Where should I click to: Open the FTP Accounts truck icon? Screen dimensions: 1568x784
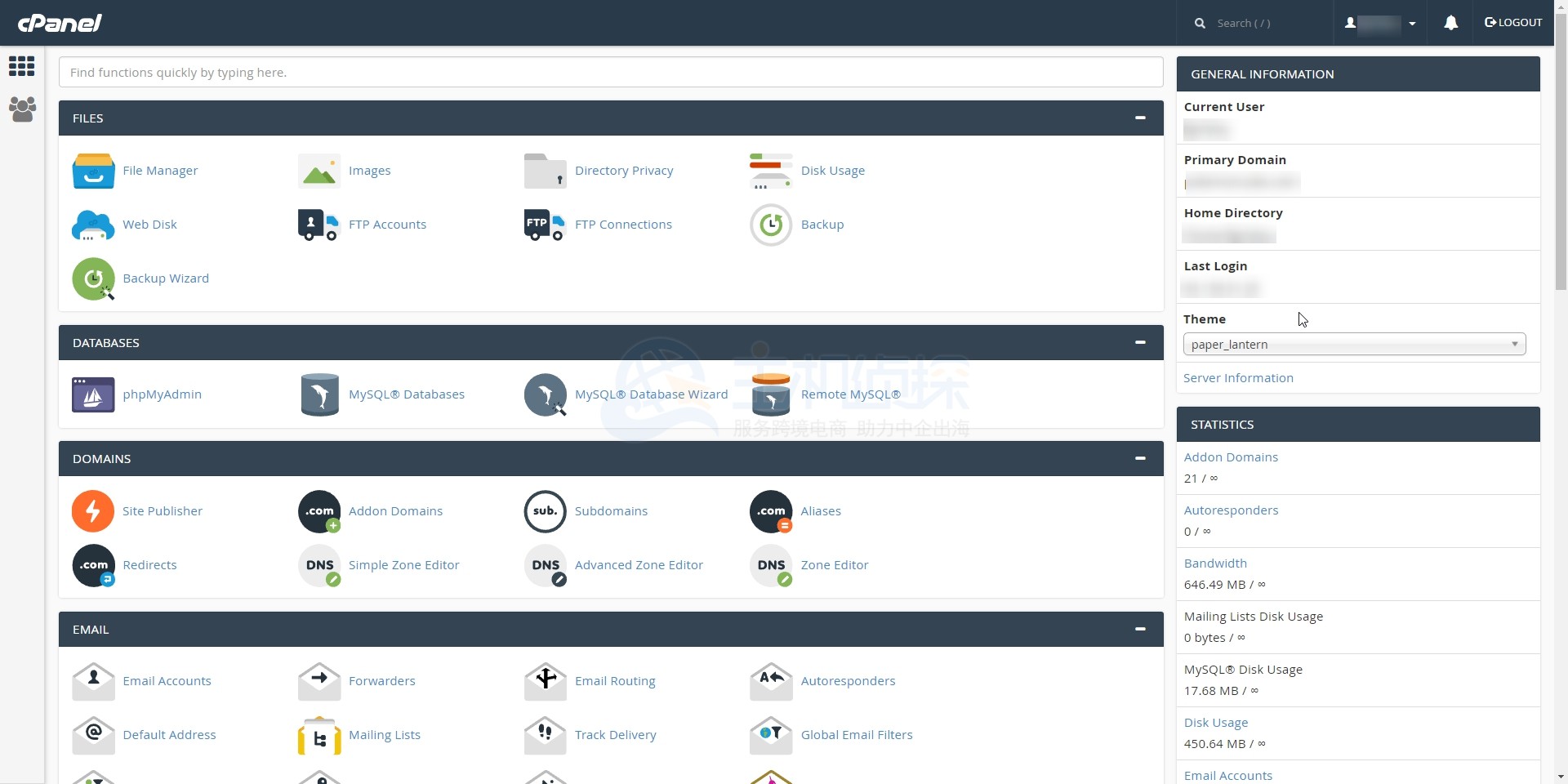tap(318, 225)
